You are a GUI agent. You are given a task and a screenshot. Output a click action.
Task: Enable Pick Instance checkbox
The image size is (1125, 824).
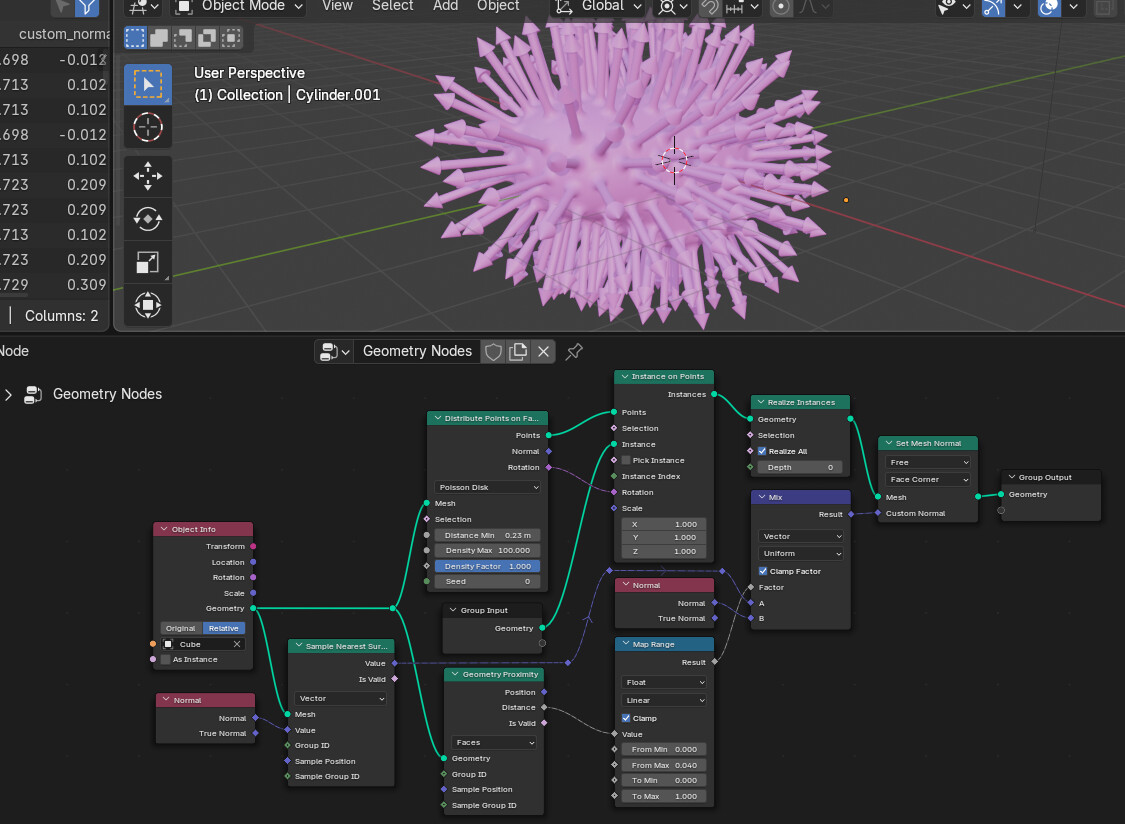626,460
